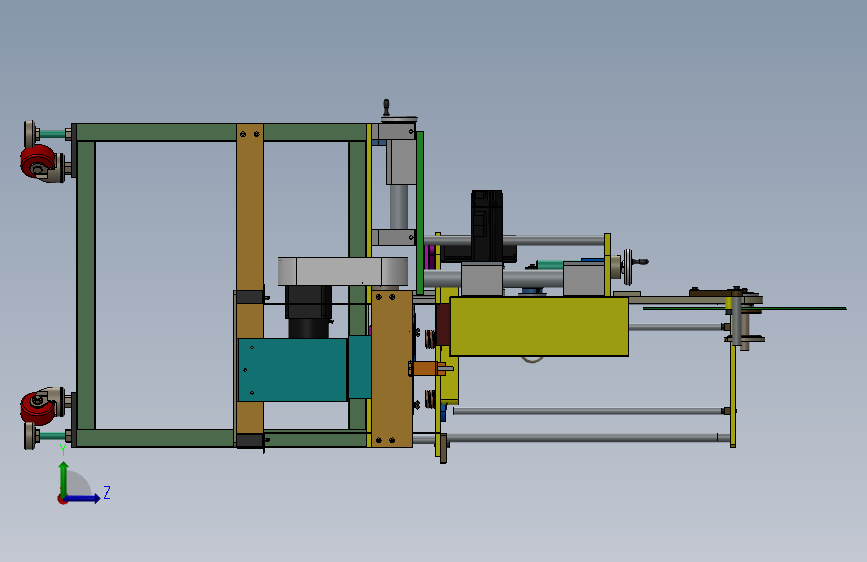
Task: Select the crank handle atop gray column
Action: coord(387,107)
